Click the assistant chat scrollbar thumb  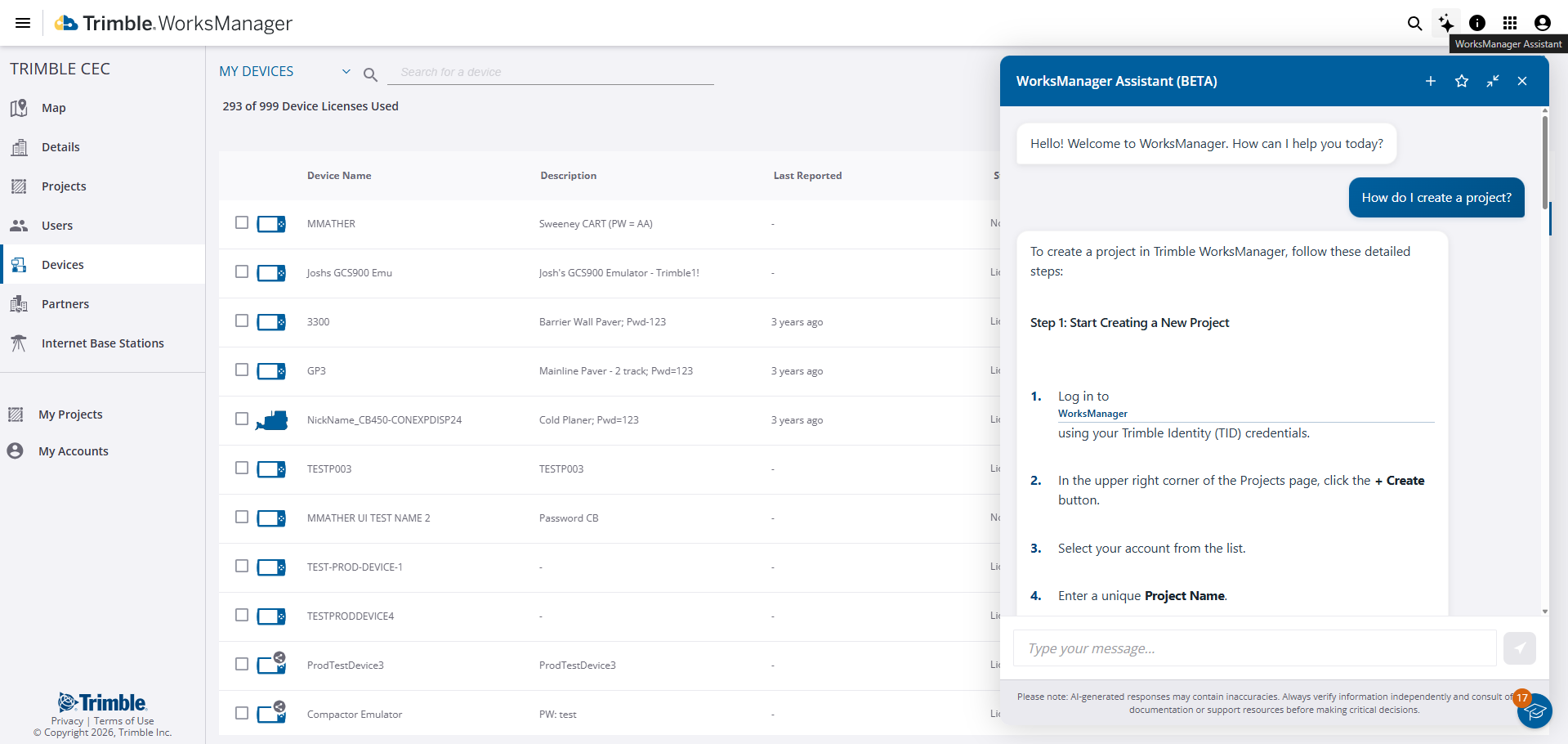click(x=1544, y=161)
